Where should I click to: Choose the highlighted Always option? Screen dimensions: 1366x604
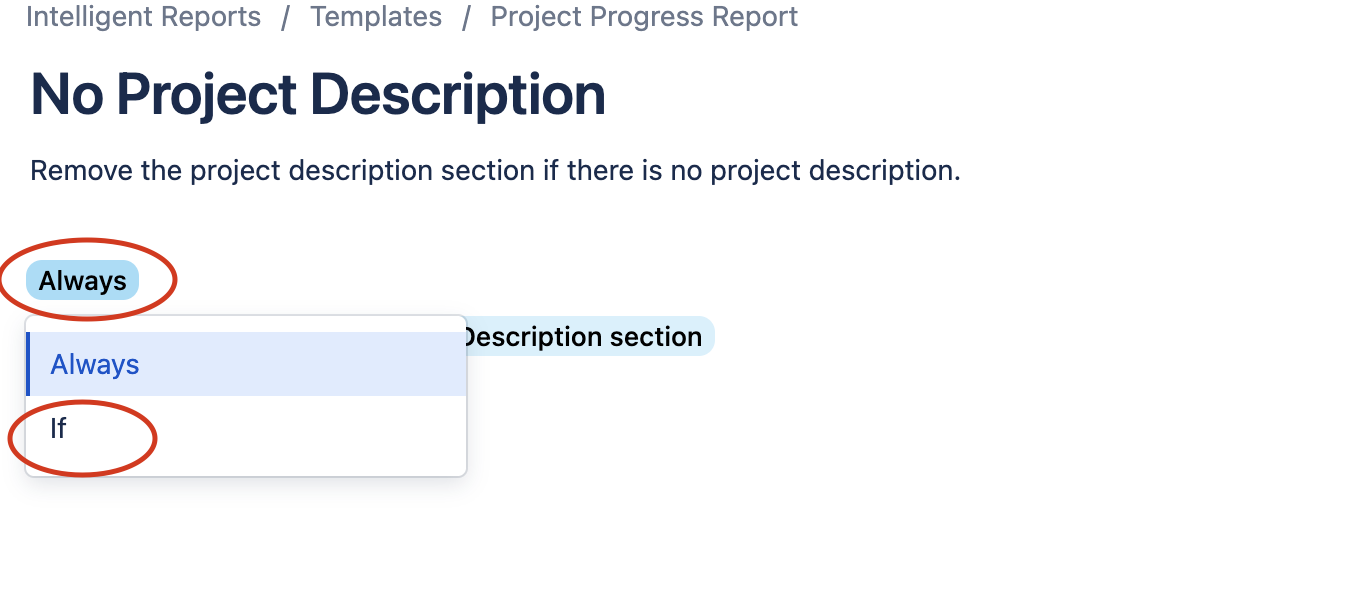click(x=94, y=364)
